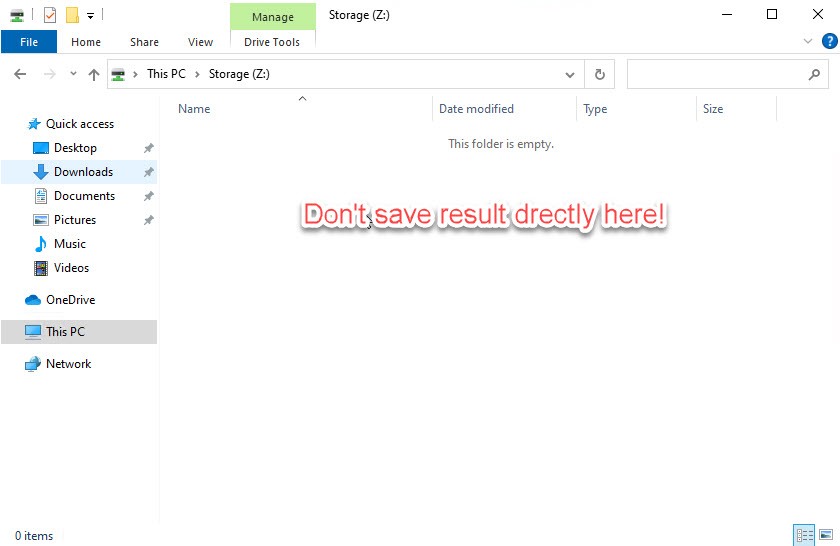Open the View ribbon tab
This screenshot has height=546, width=840.
pos(200,42)
